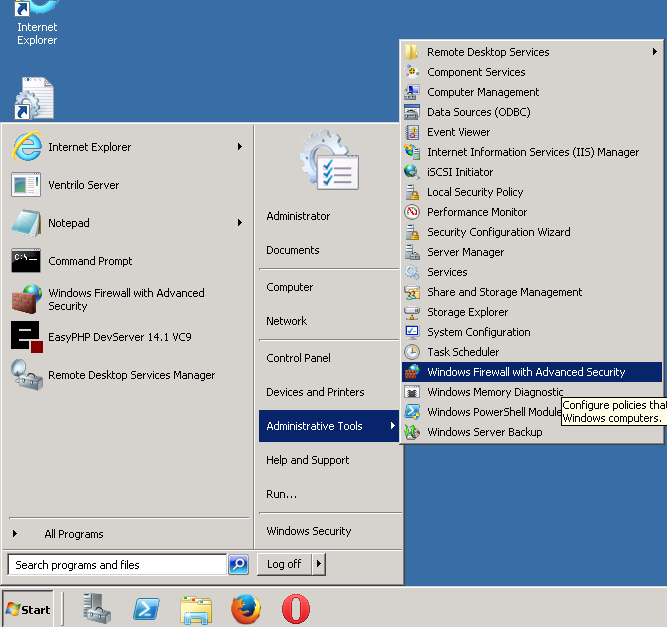Click Run... in the Start menu

tap(282, 494)
